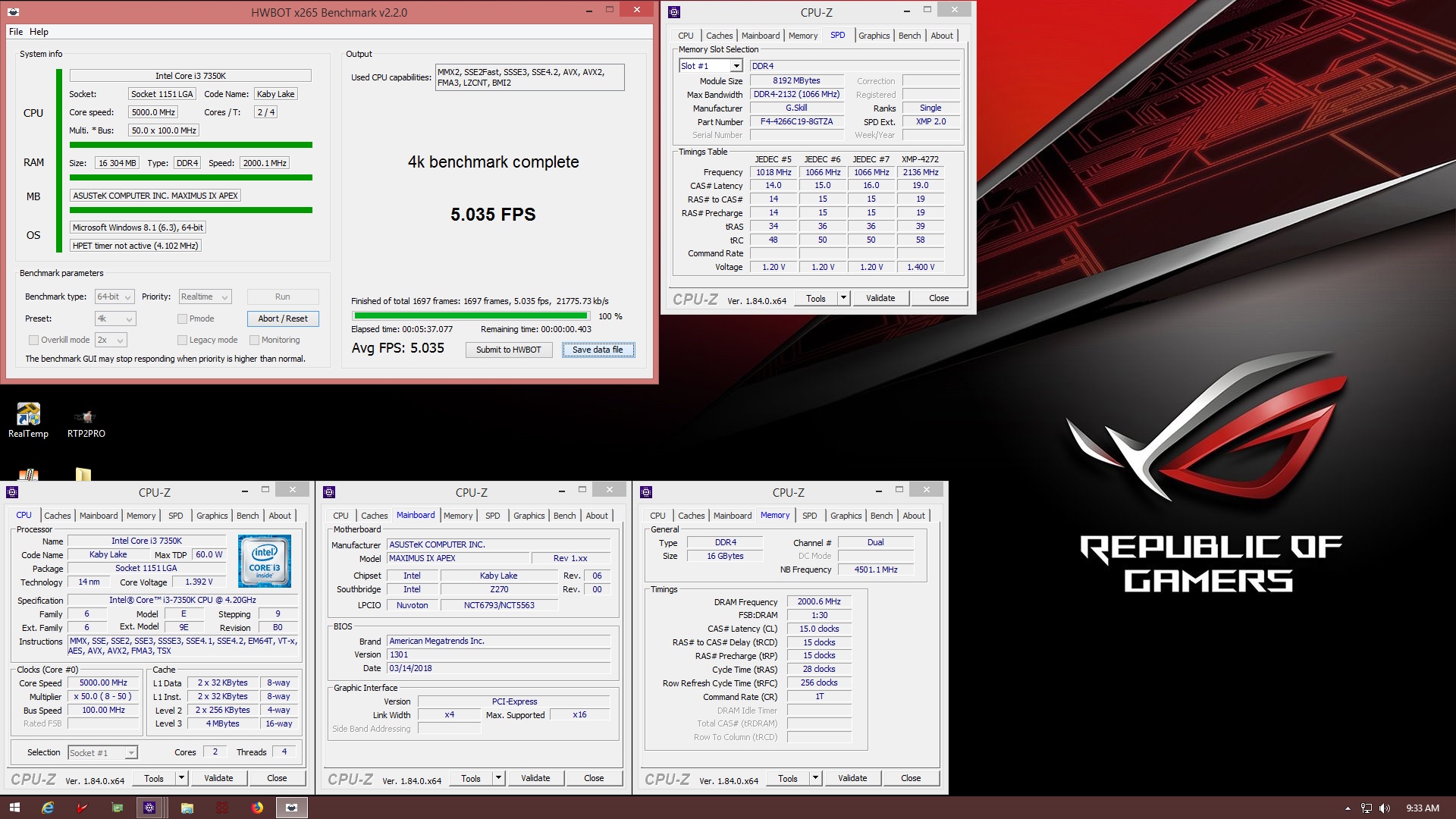This screenshot has height=819, width=1456.
Task: Switch to HWBOT x265 via the taskbar icon
Action: pos(291,808)
